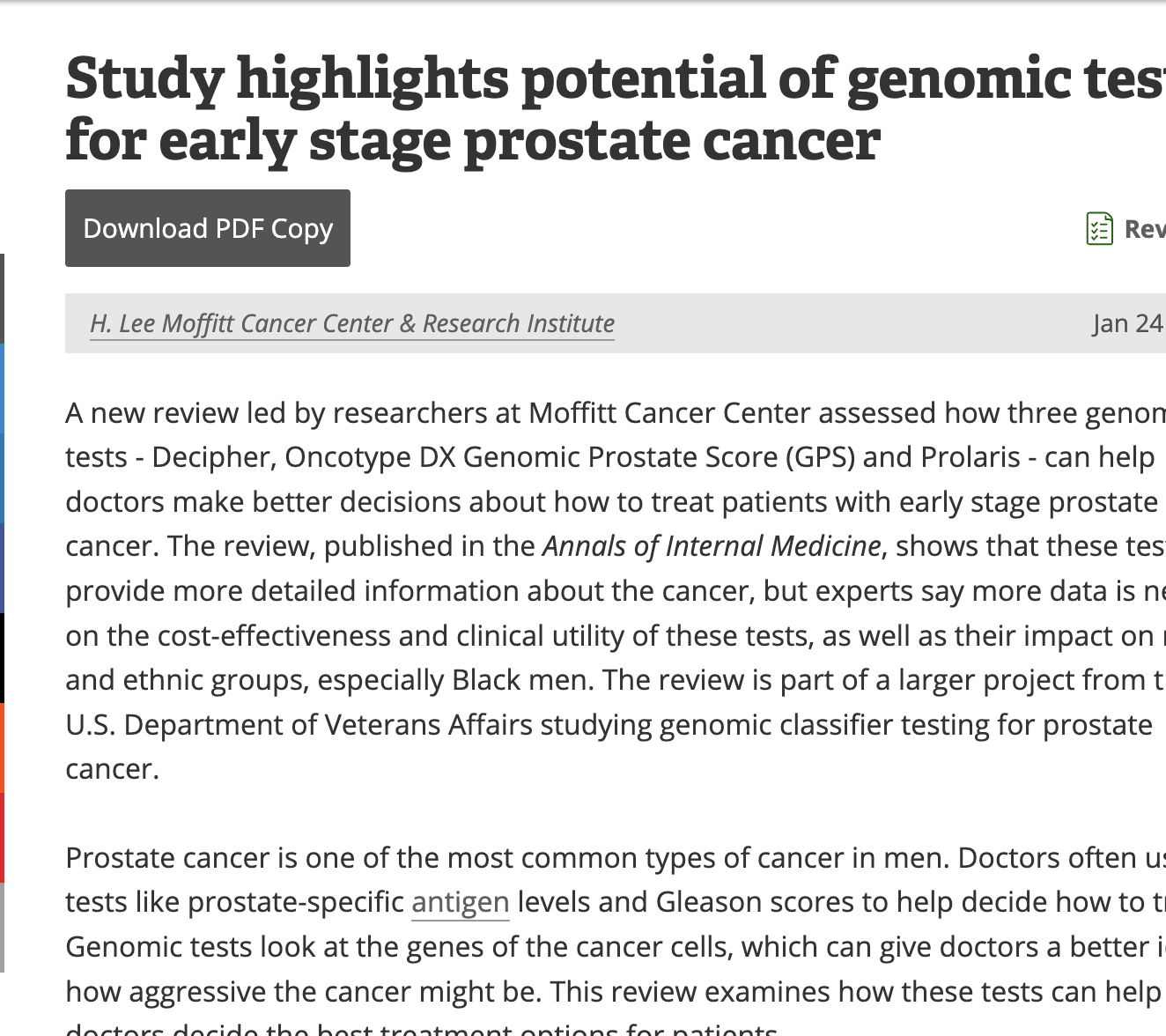This screenshot has width=1166, height=1036.
Task: Click the green checklist Reviewed icon
Action: point(1099,229)
